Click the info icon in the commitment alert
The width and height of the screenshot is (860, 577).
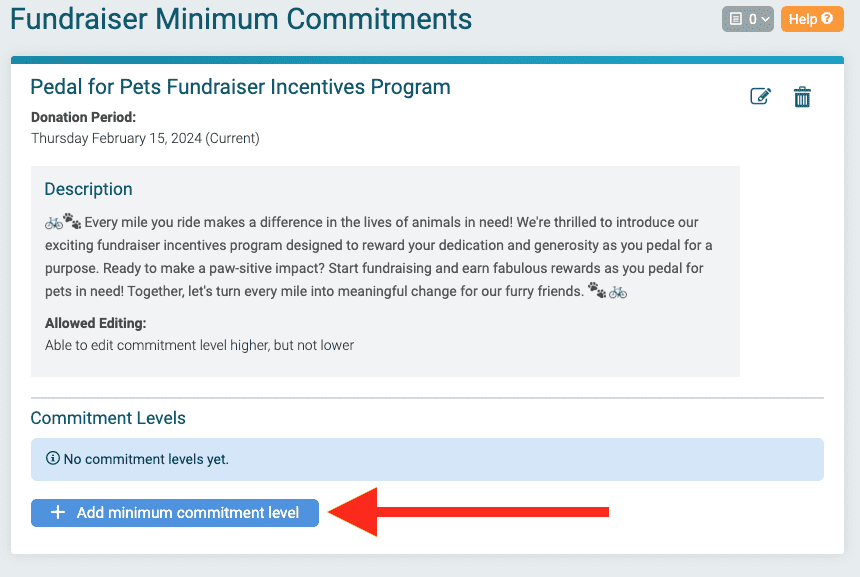53,458
